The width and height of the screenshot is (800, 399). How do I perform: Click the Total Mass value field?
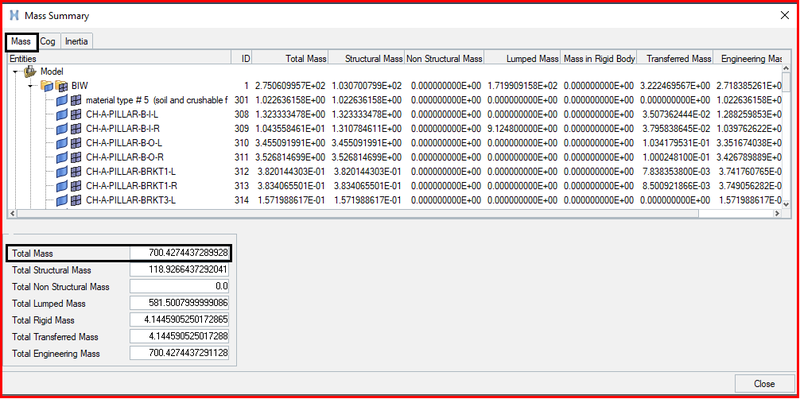pos(180,253)
